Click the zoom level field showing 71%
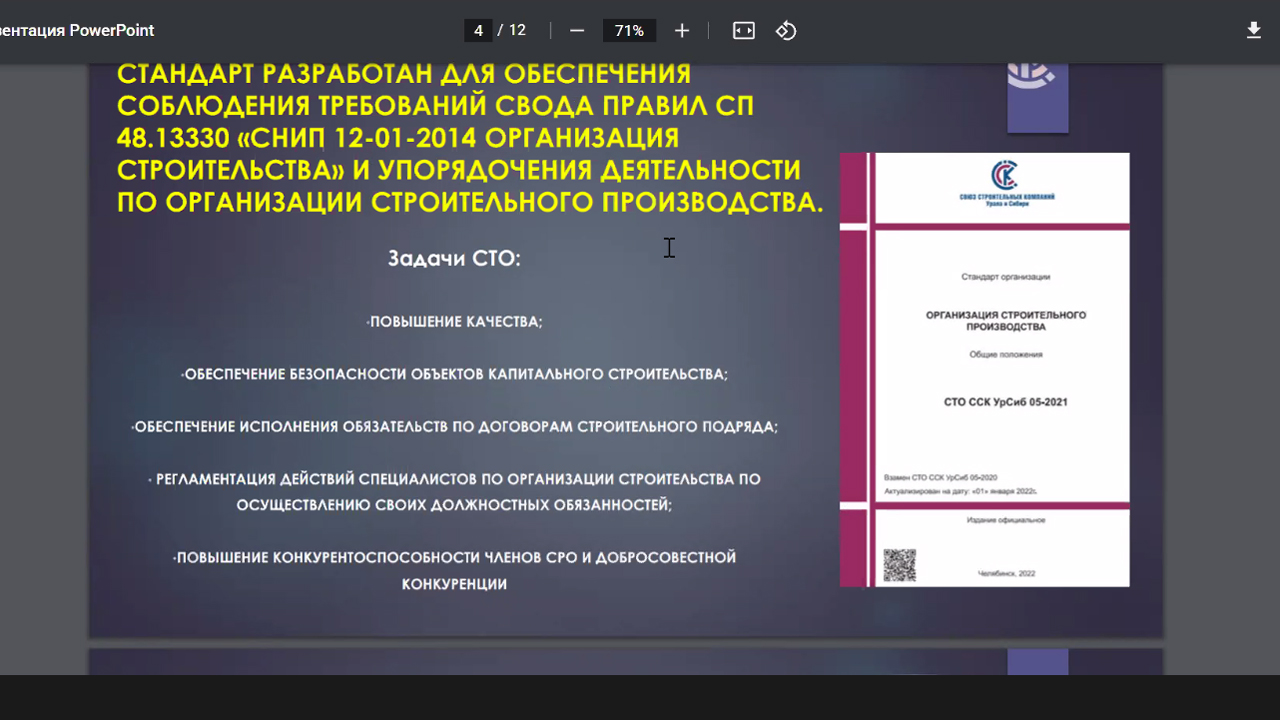Screen dimensions: 1280x720 click(x=629, y=31)
